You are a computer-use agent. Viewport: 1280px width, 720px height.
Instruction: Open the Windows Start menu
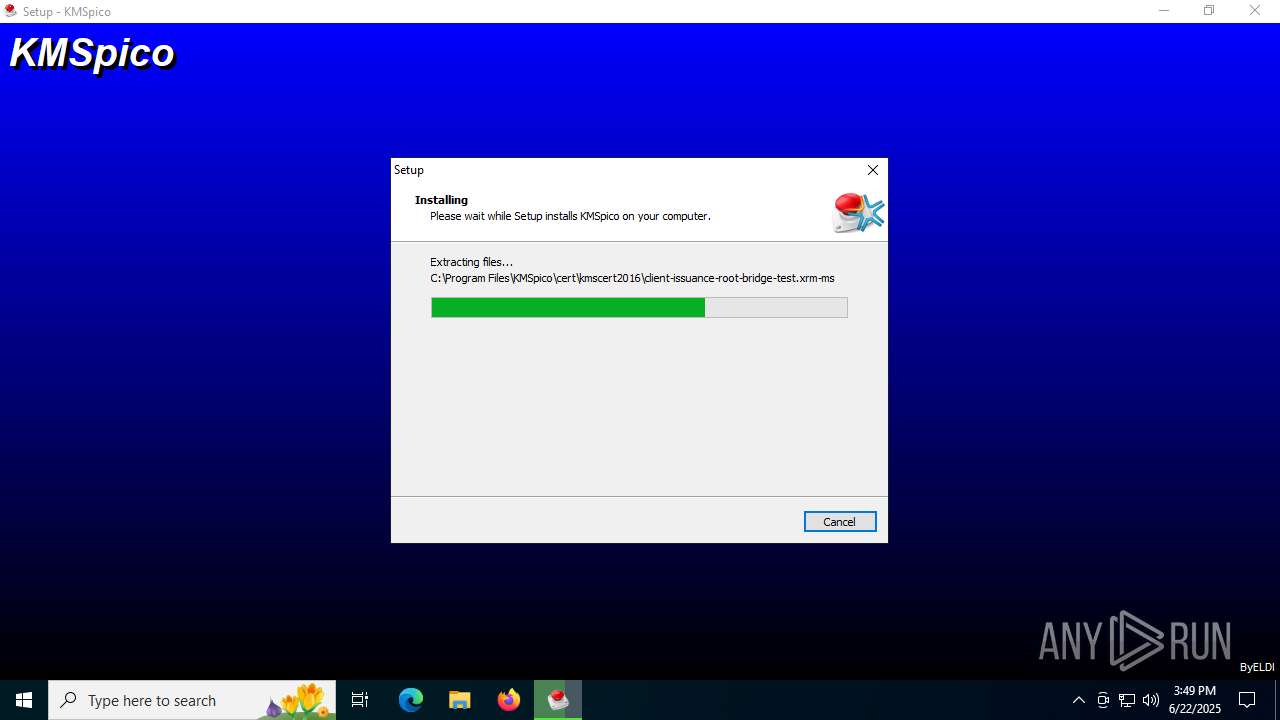(24, 700)
